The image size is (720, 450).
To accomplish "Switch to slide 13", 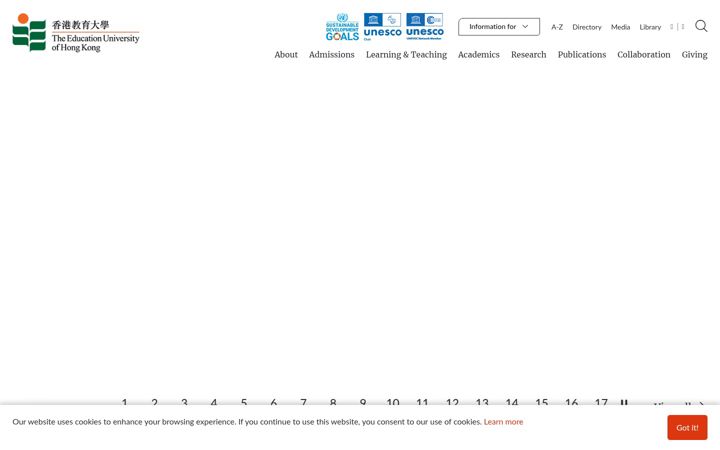I will pos(482,402).
